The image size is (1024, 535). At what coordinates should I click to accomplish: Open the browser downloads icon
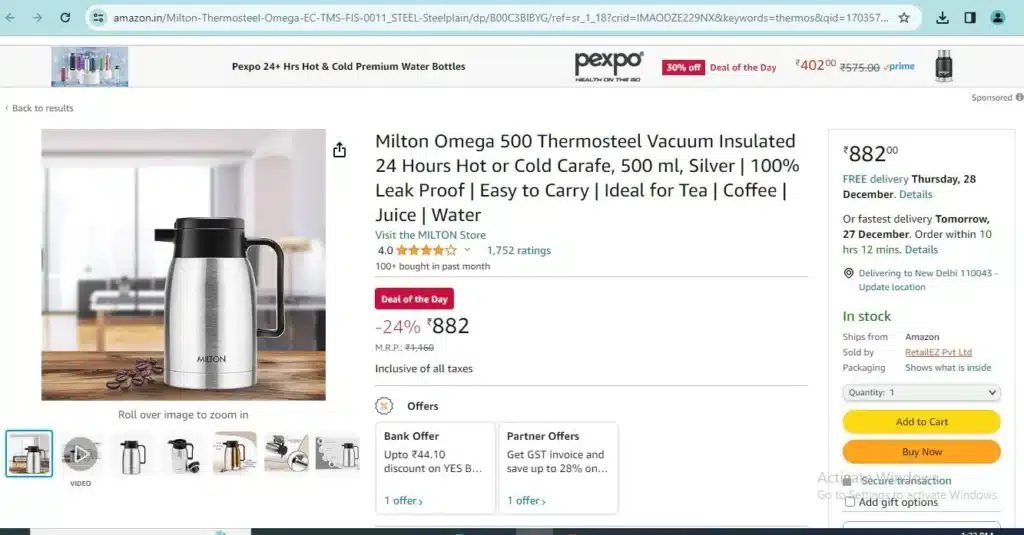(x=942, y=18)
